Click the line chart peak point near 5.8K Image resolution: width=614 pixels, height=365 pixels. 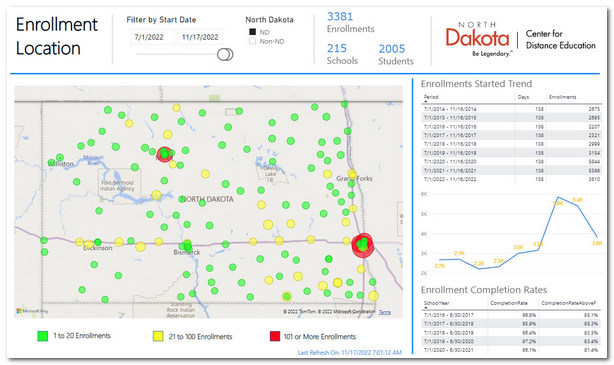(558, 197)
